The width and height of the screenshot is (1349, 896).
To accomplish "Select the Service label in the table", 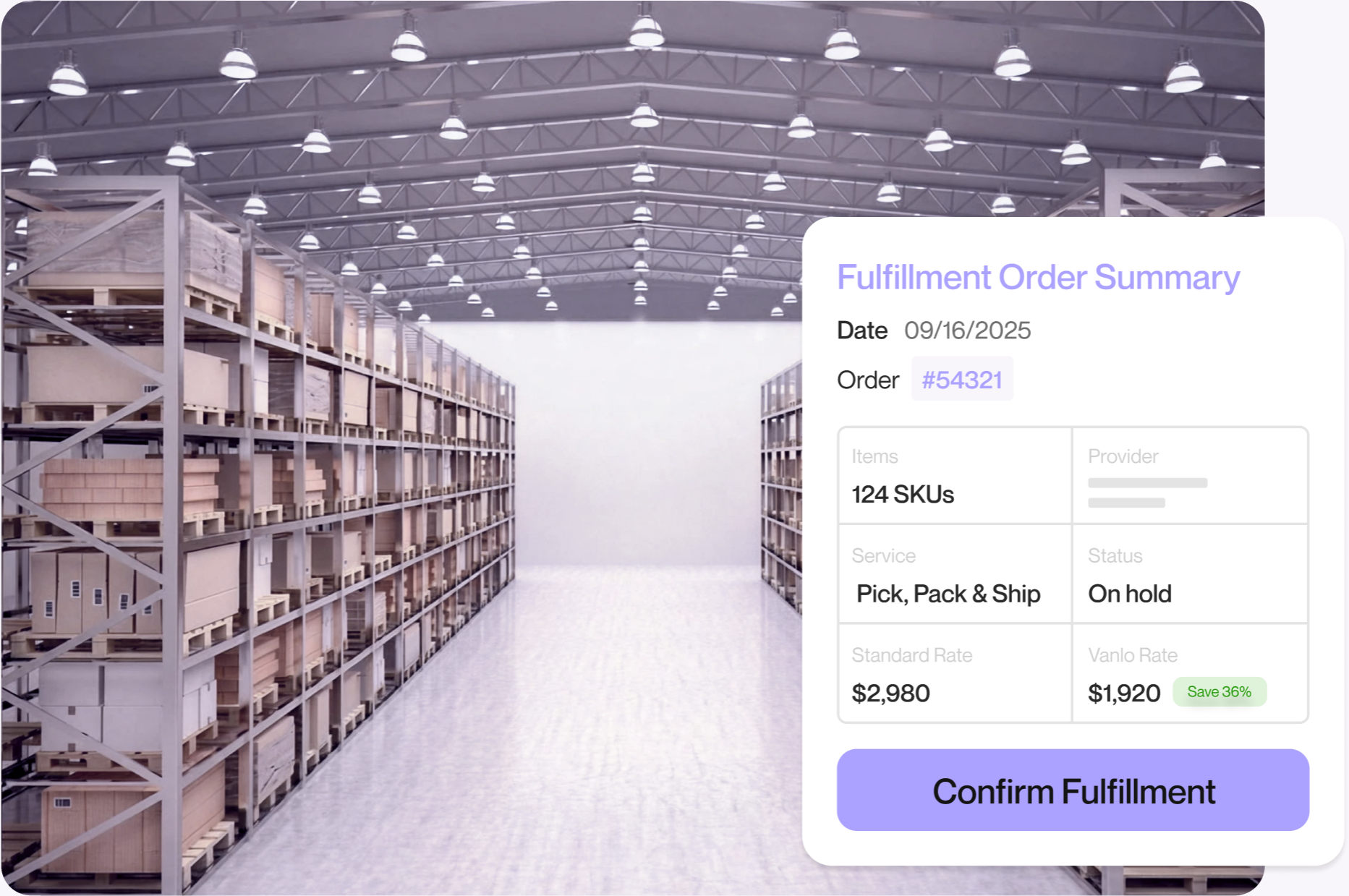I will pyautogui.click(x=883, y=555).
